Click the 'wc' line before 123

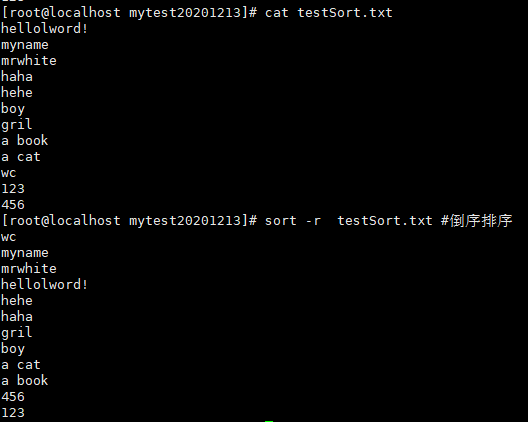[9, 173]
